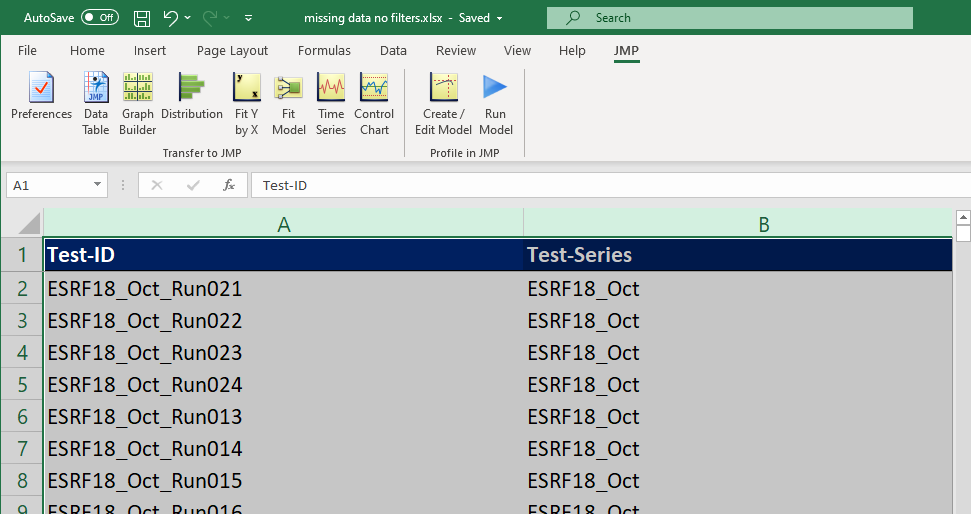
Task: Open Undo history dropdown arrow
Action: tap(189, 18)
